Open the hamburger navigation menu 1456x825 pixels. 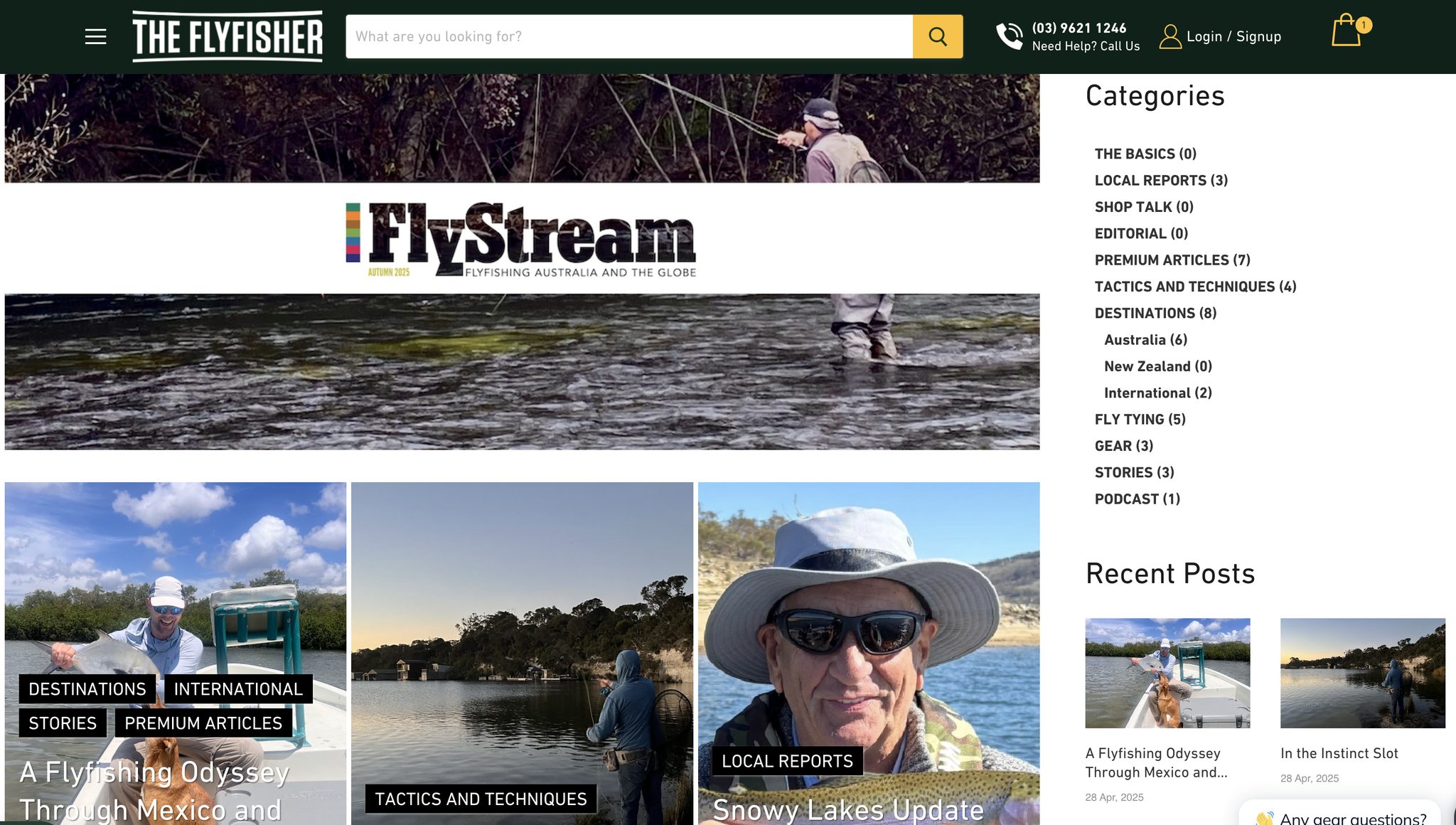point(96,36)
